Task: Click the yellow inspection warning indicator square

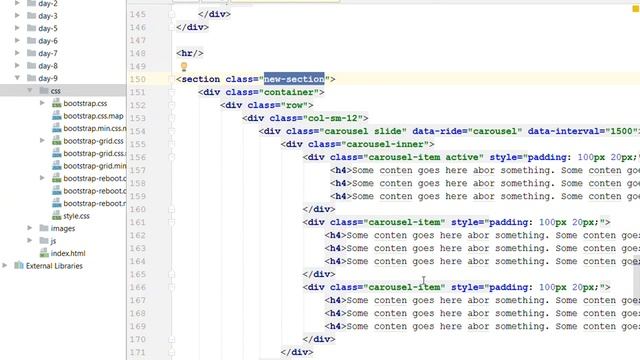Action: [636, 9]
